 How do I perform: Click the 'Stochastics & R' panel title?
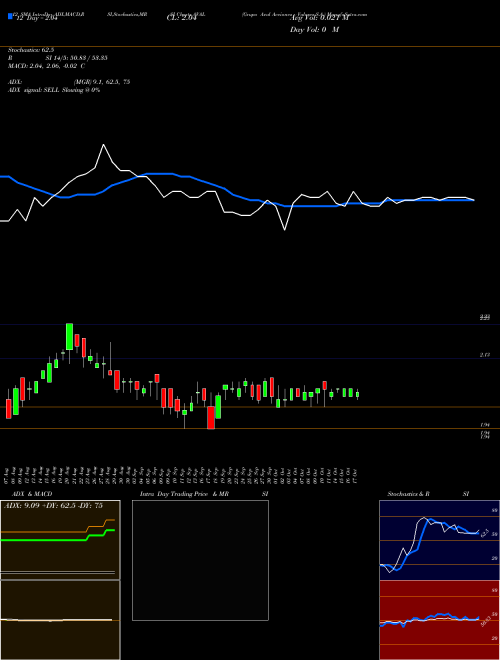click(408, 494)
